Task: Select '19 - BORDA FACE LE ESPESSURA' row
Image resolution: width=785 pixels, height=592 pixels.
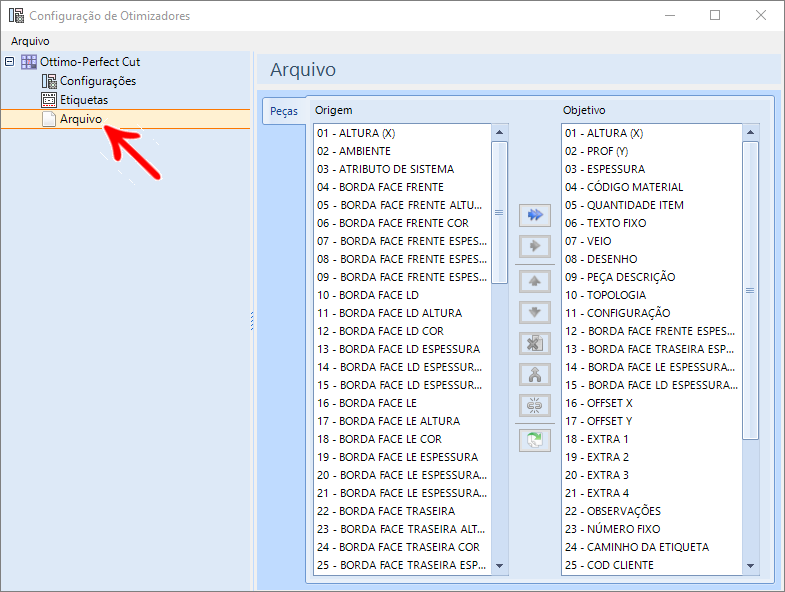Action: (403, 458)
